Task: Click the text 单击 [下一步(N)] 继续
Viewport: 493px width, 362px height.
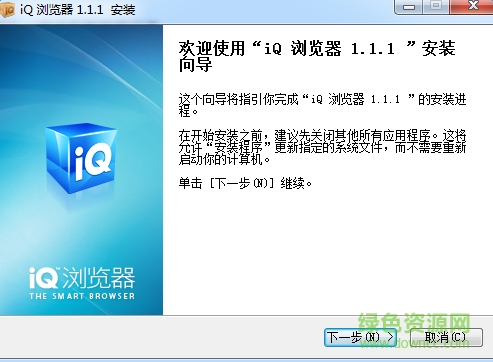Action: tap(245, 183)
